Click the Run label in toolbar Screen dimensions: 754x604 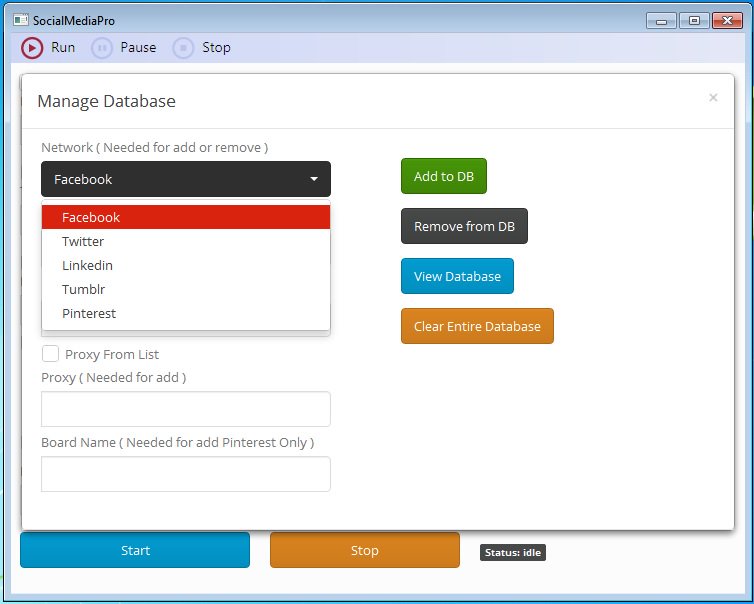pyautogui.click(x=63, y=48)
